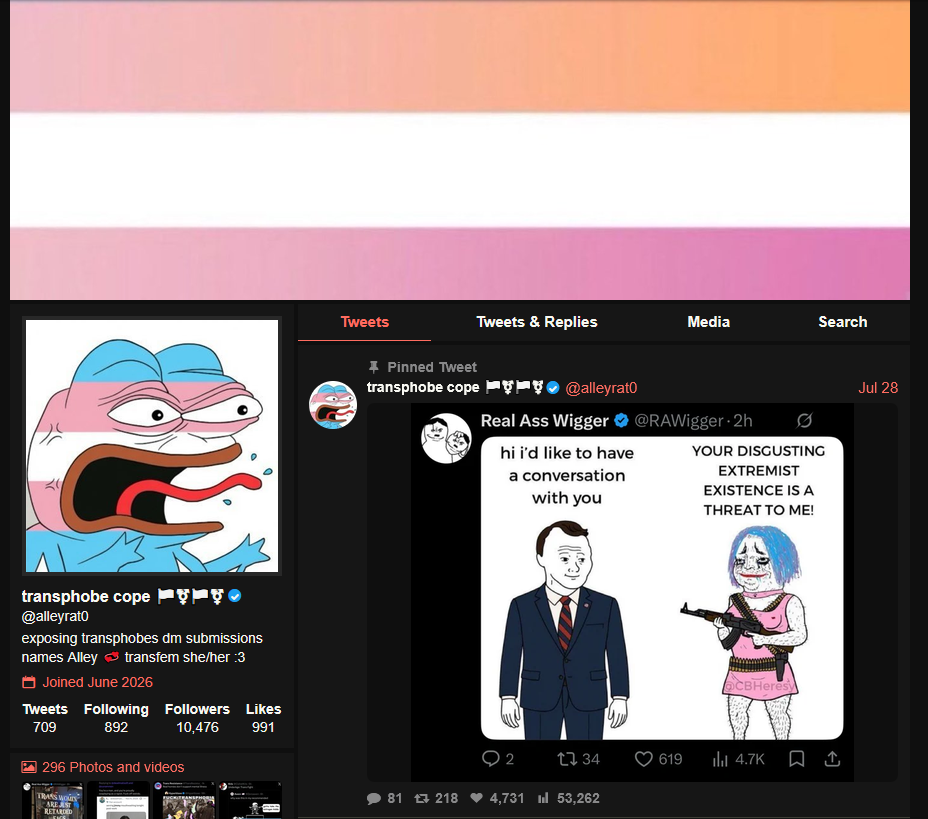Open the third media thumbnail in sidebar
928x819 pixels.
(x=185, y=800)
